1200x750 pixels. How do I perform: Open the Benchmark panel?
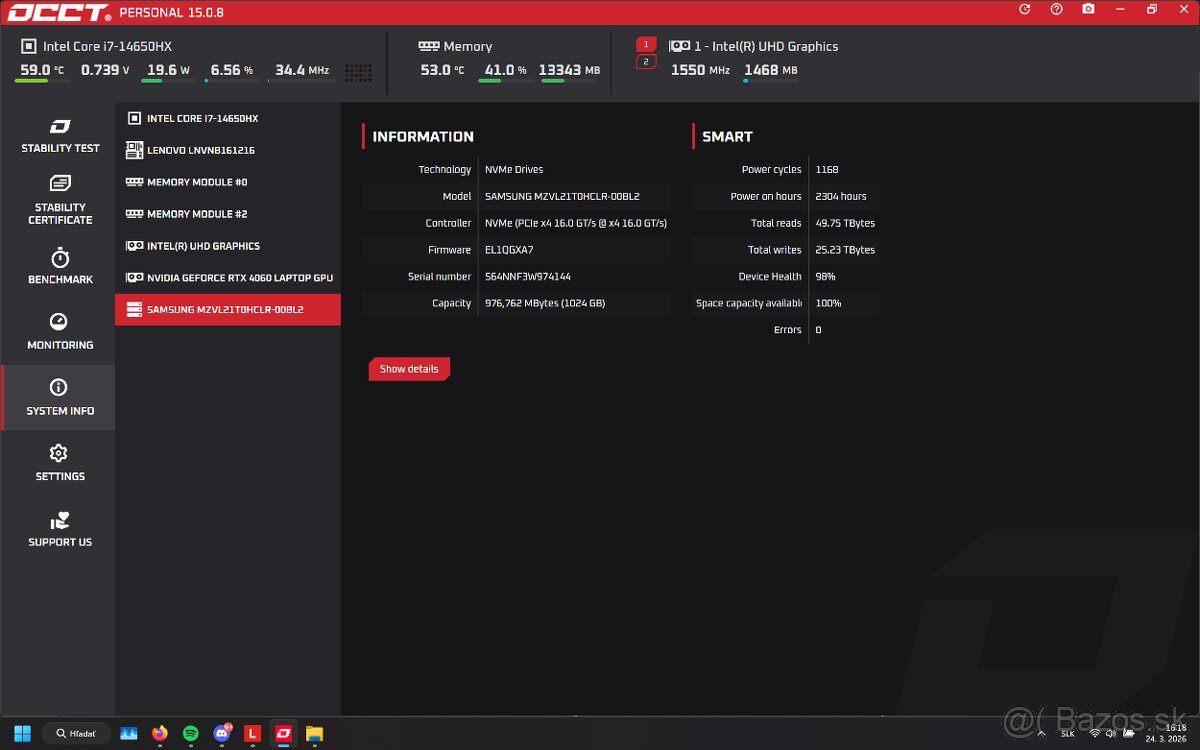click(x=59, y=266)
